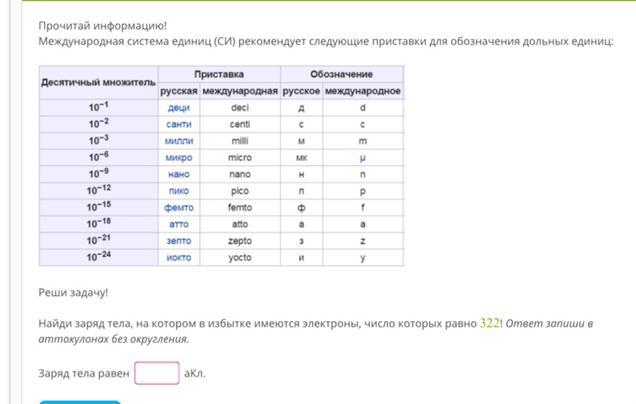Select the 'atto' international prefix cell
Viewport: 636px width, 404px height.
coord(240,224)
